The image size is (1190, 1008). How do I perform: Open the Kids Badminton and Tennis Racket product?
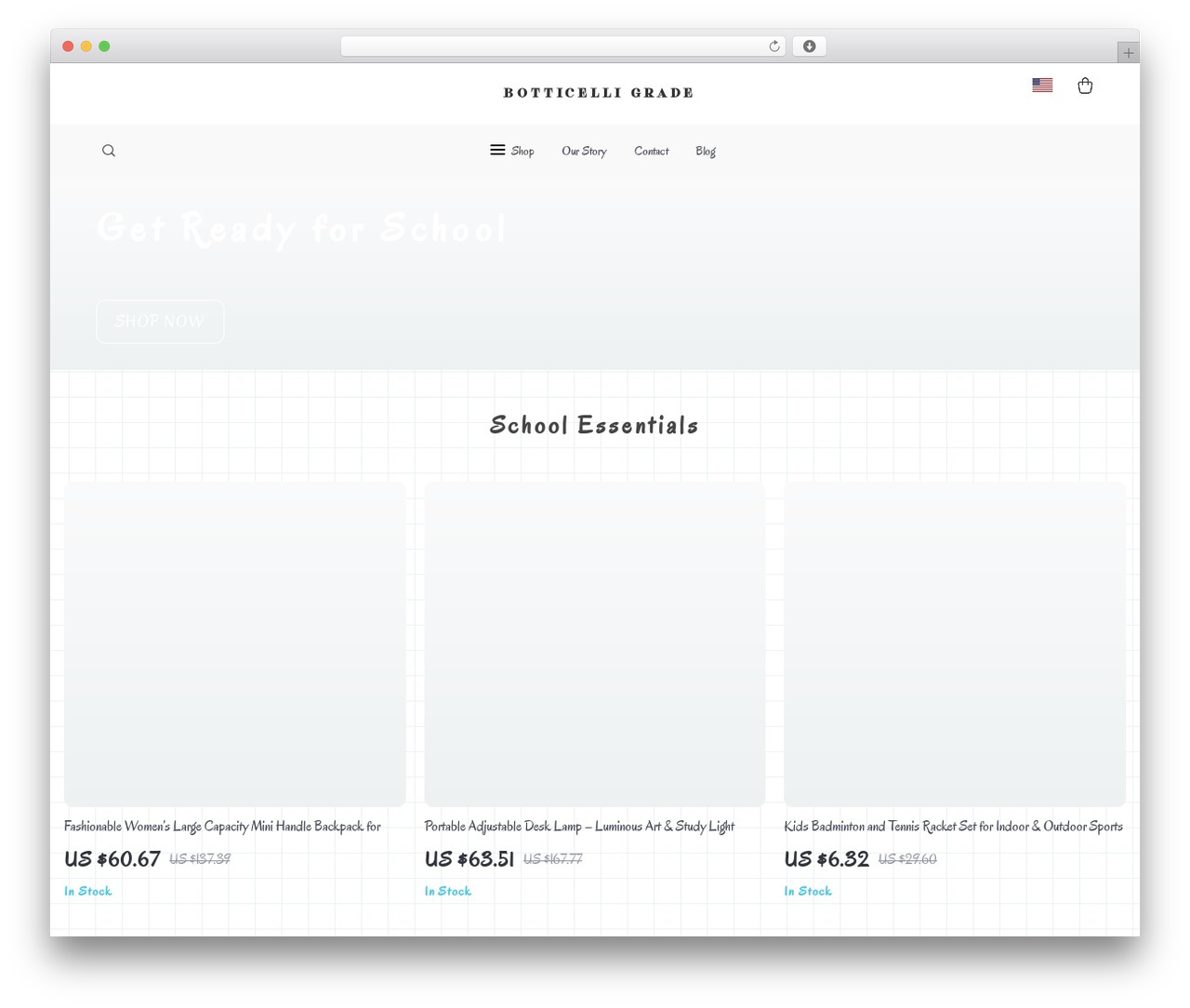pos(953,826)
